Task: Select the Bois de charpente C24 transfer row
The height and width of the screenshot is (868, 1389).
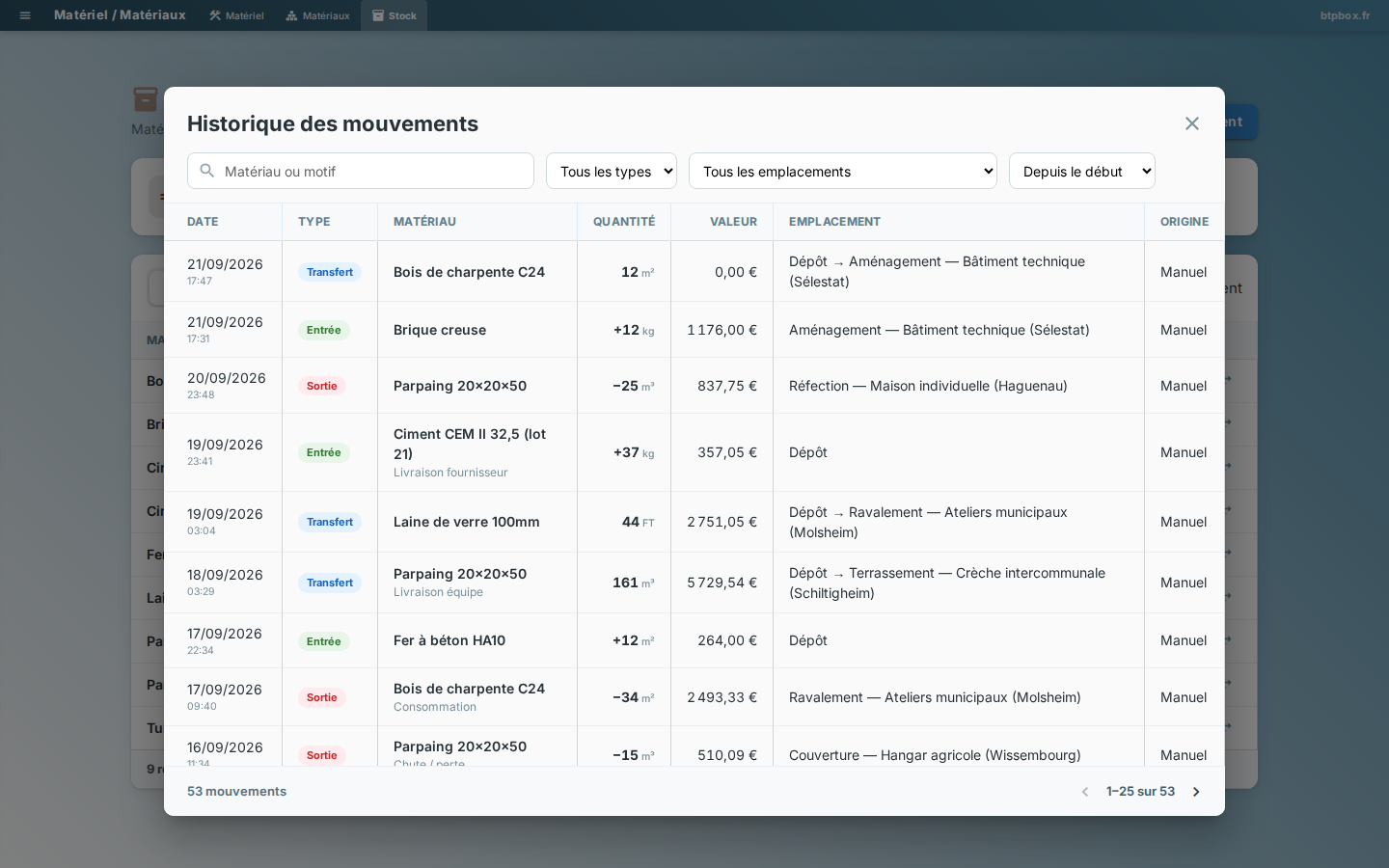Action: [x=694, y=272]
